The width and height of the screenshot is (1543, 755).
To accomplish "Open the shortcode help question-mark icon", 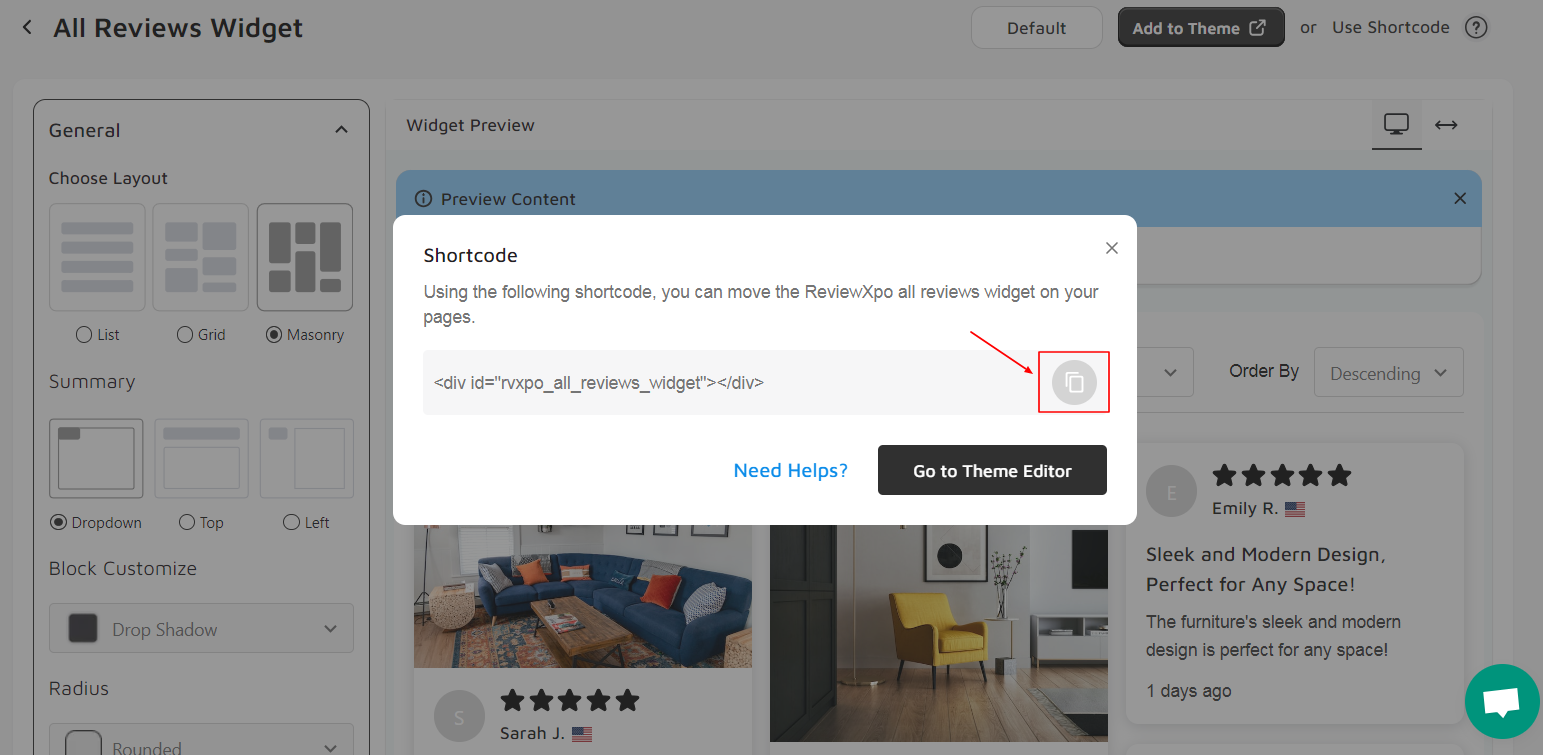I will point(1476,28).
